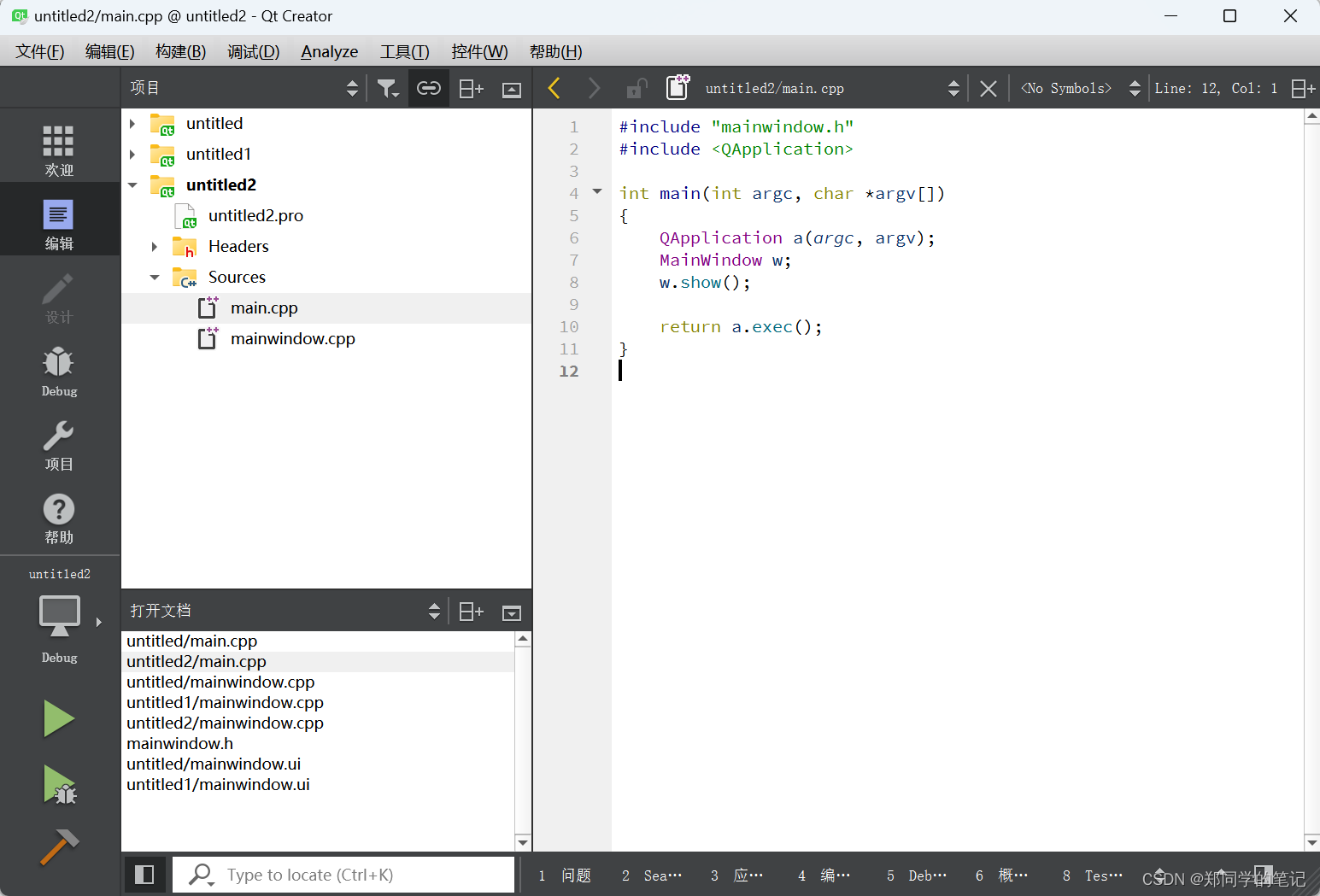Toggle synchronize with editor link icon
Viewport: 1320px width, 896px height.
(429, 88)
